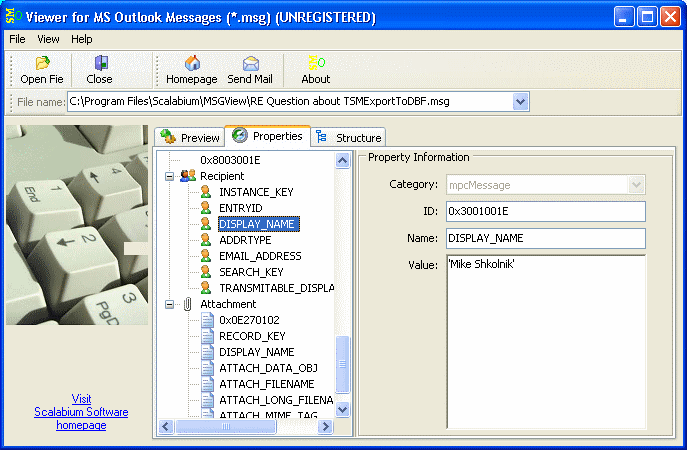Select the selected DISPLAY_NAME recipient row
The image size is (687, 450).
[259, 224]
